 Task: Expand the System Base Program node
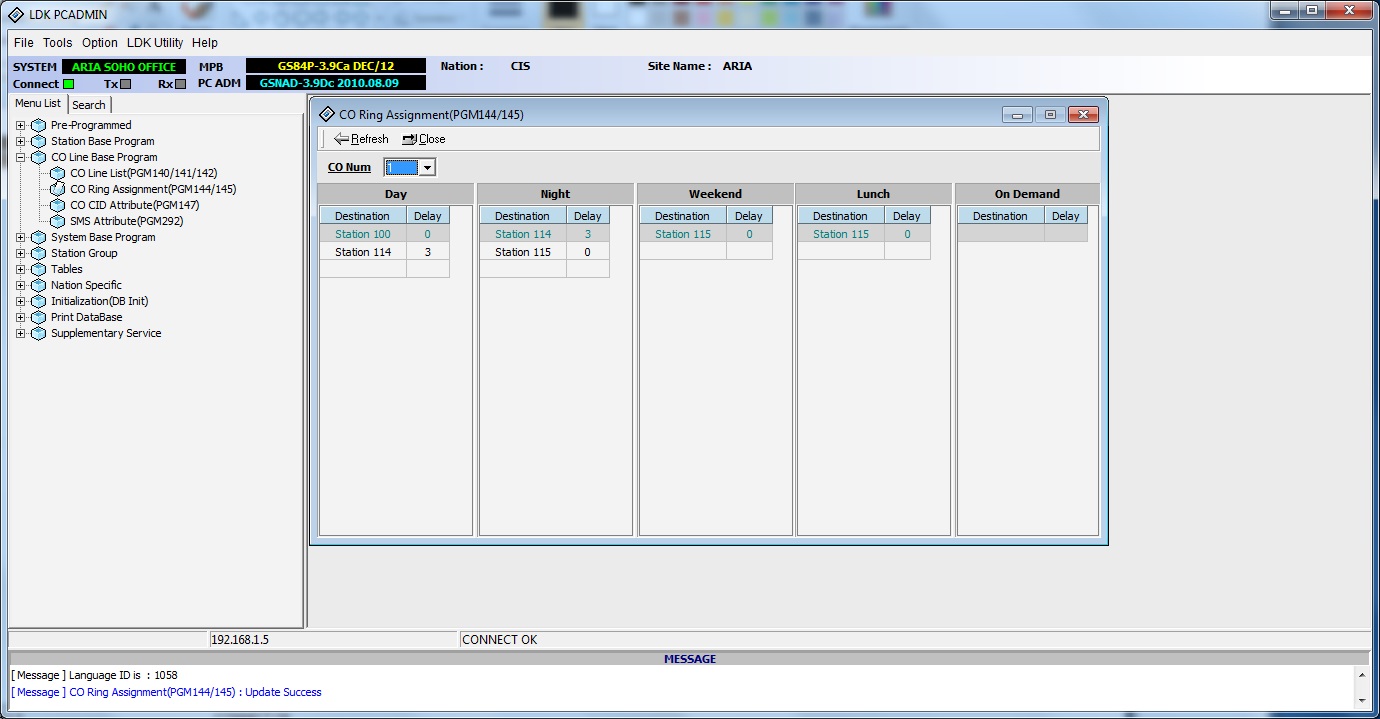coord(20,237)
